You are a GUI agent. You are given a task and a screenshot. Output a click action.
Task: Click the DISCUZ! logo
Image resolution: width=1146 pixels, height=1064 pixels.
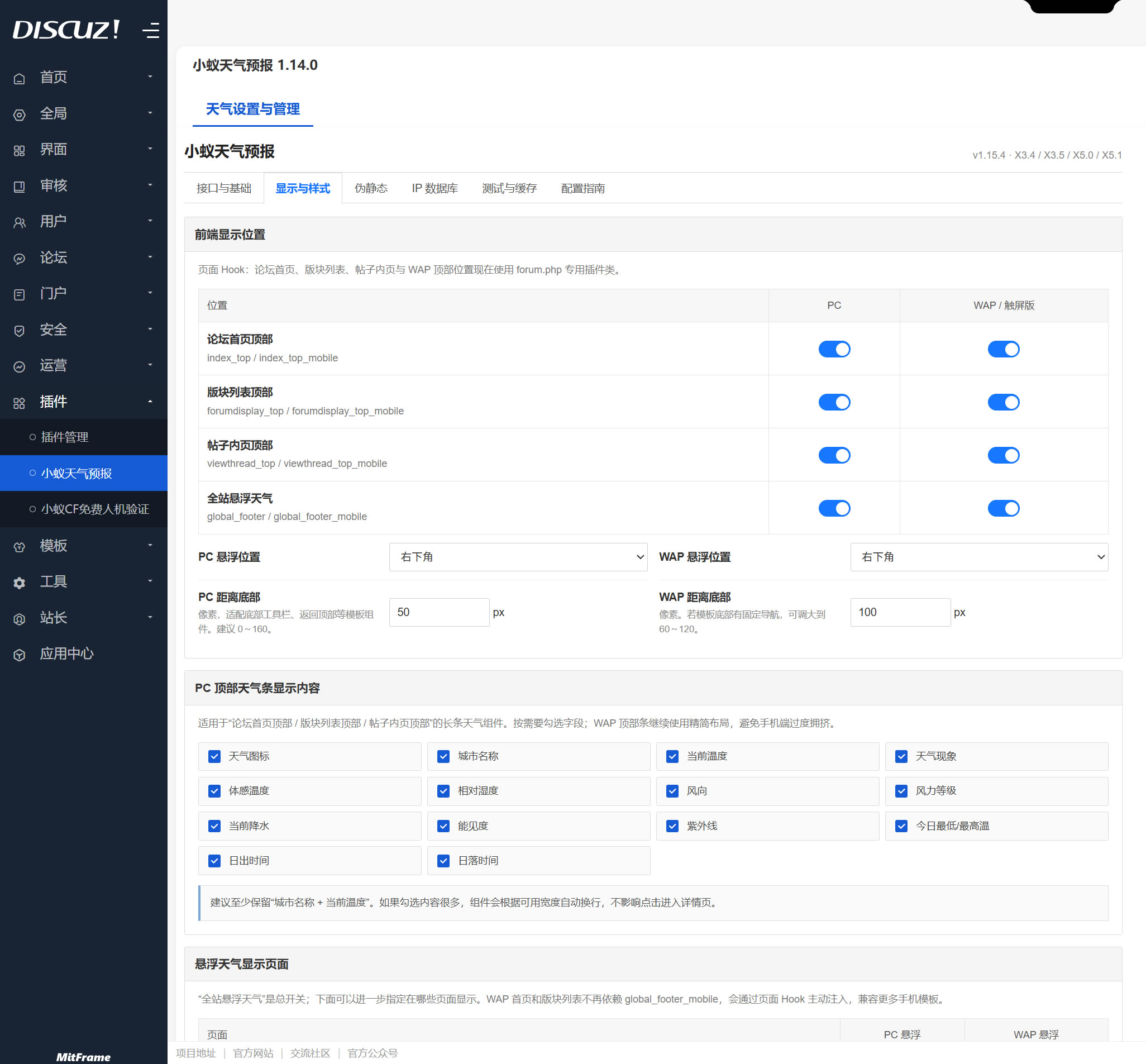point(66,30)
